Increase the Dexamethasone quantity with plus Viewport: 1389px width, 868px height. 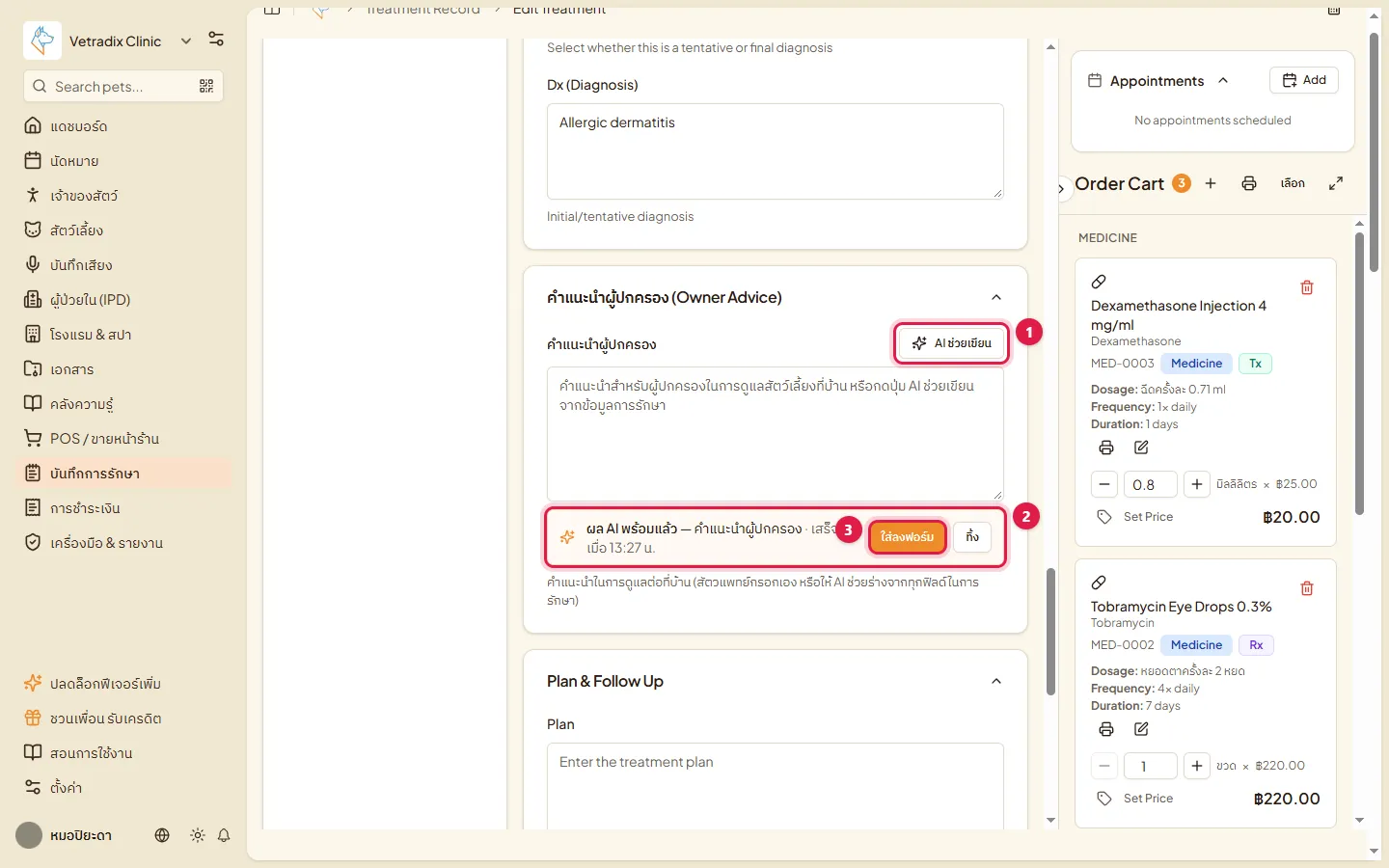tap(1196, 484)
